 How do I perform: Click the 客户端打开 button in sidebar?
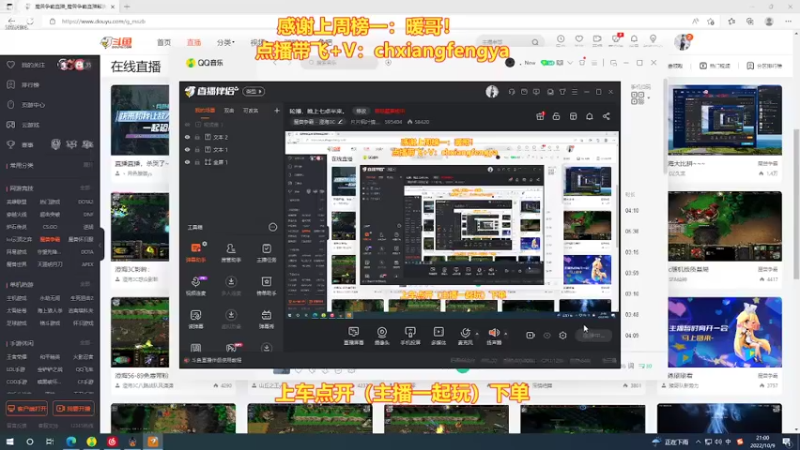point(27,409)
